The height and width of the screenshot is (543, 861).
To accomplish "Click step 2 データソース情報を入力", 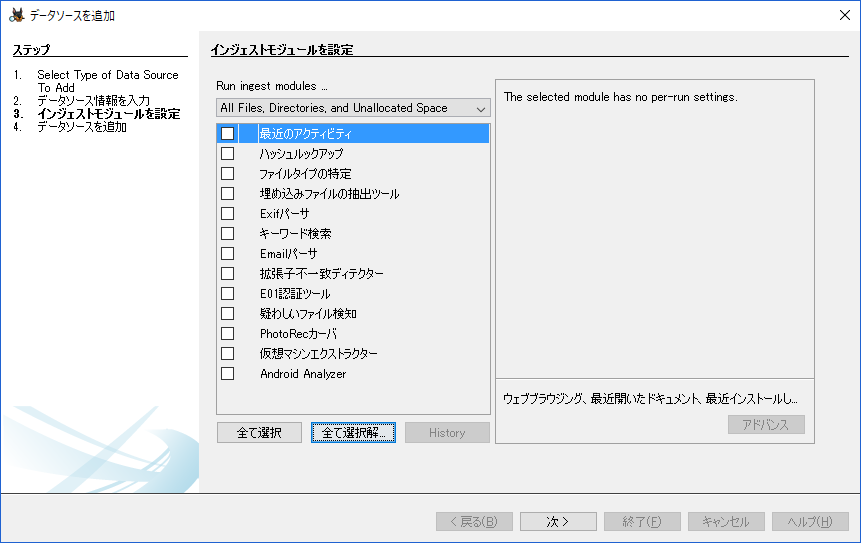I will coord(93,101).
